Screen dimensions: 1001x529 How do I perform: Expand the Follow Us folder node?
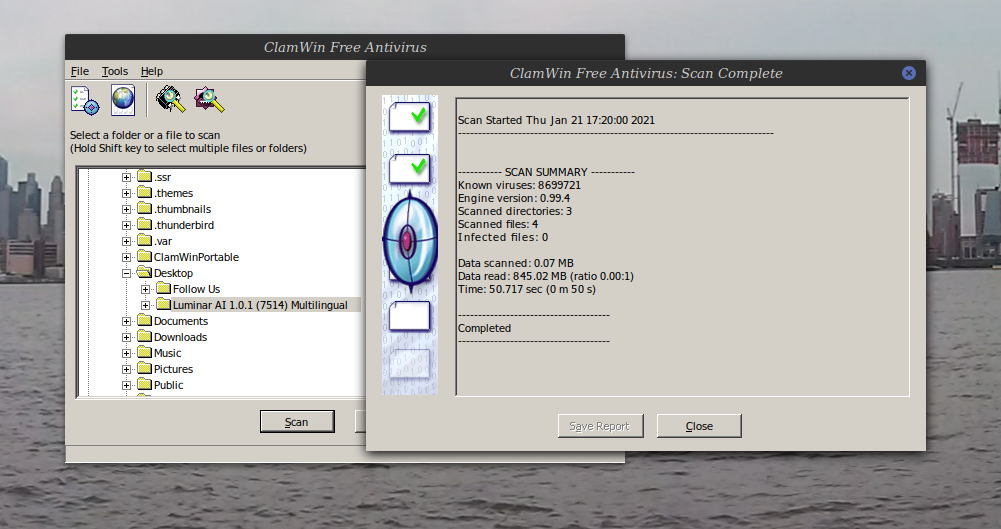click(146, 289)
